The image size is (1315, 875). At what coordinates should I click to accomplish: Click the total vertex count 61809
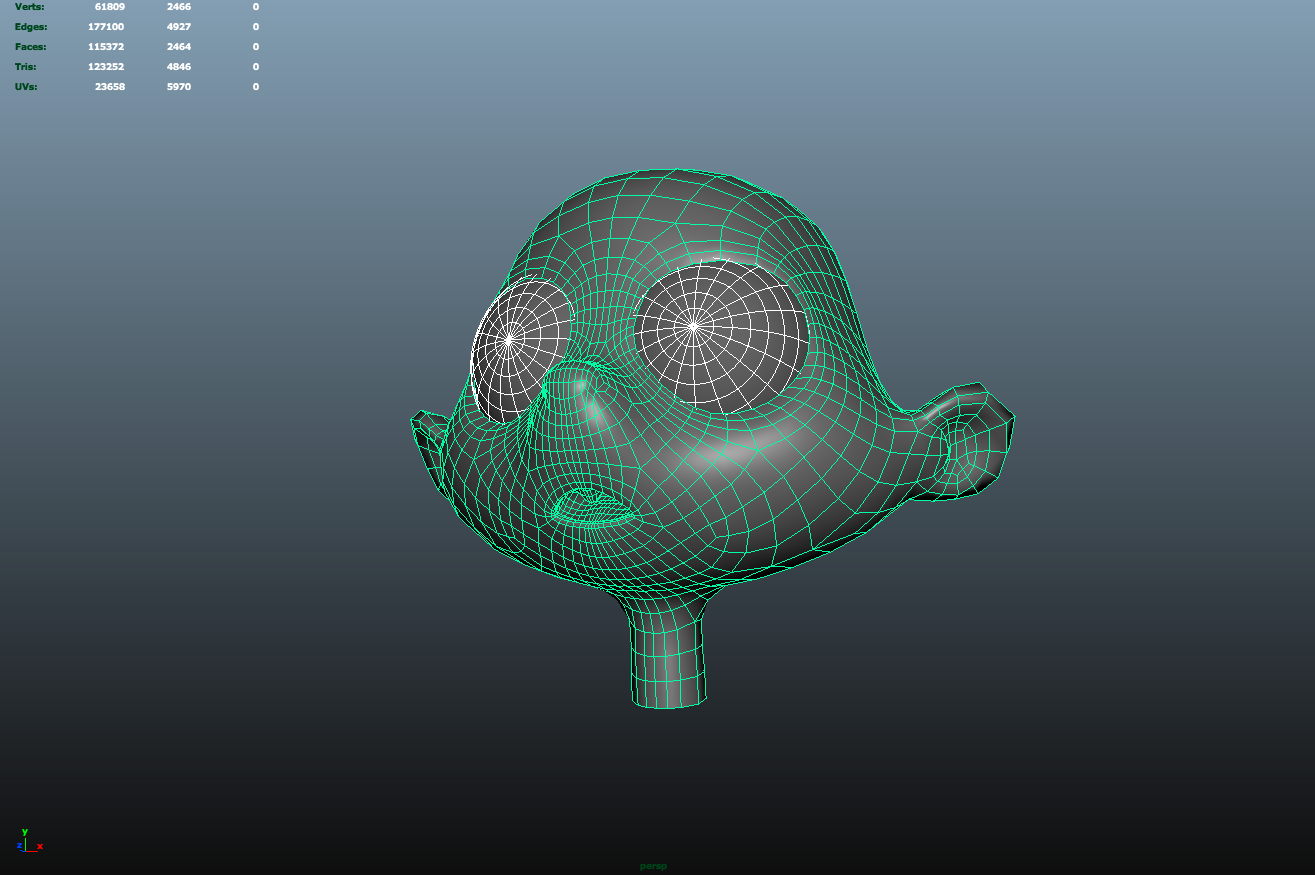pos(110,7)
